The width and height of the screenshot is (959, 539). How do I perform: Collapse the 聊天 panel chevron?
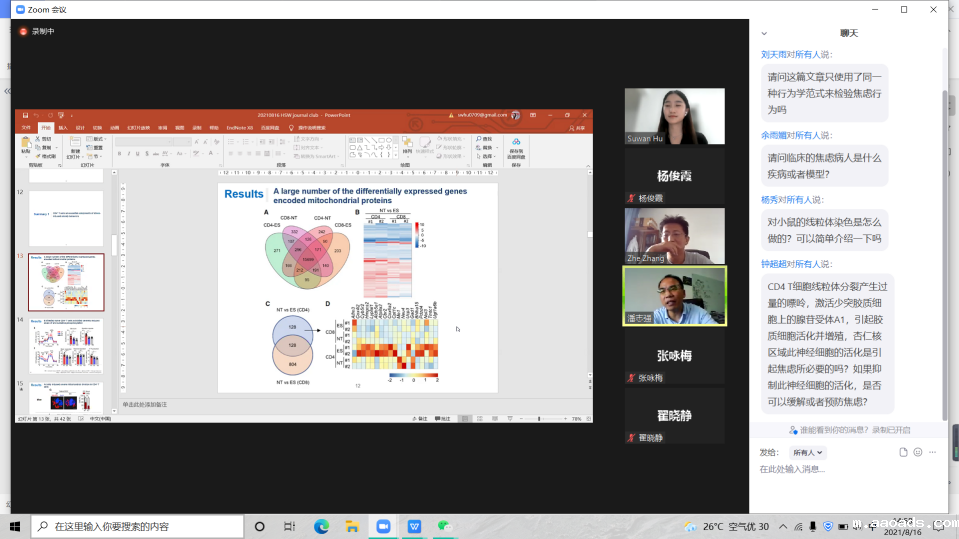[764, 33]
